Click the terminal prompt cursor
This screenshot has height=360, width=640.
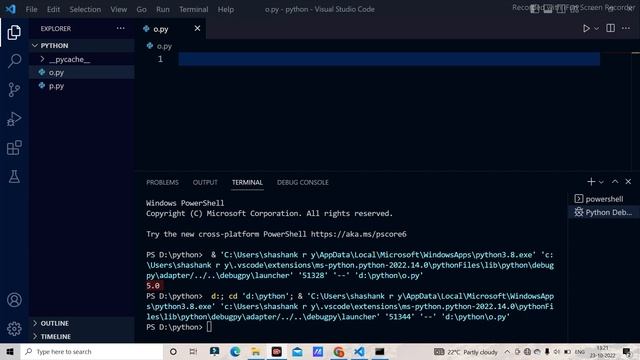209,327
